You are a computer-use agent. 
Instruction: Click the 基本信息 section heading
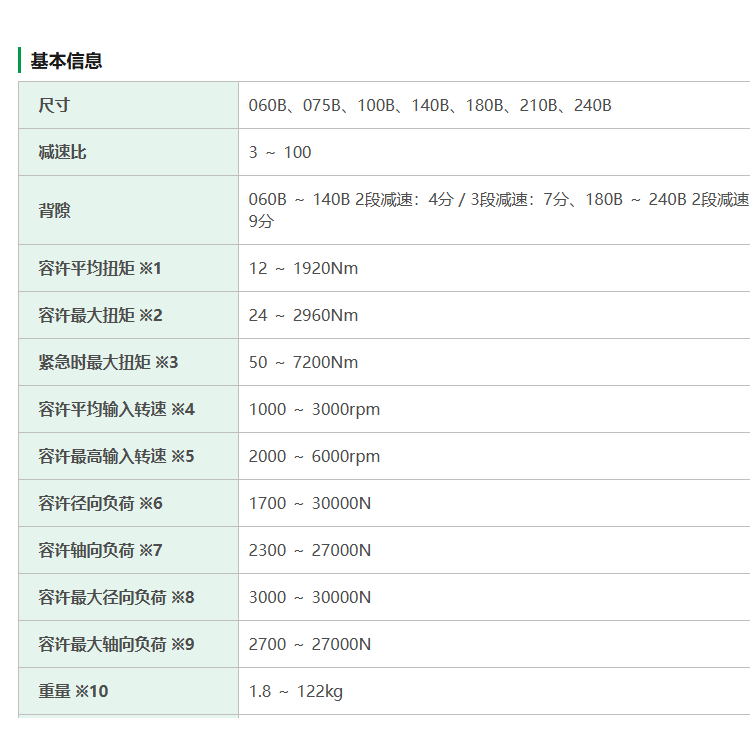66,61
